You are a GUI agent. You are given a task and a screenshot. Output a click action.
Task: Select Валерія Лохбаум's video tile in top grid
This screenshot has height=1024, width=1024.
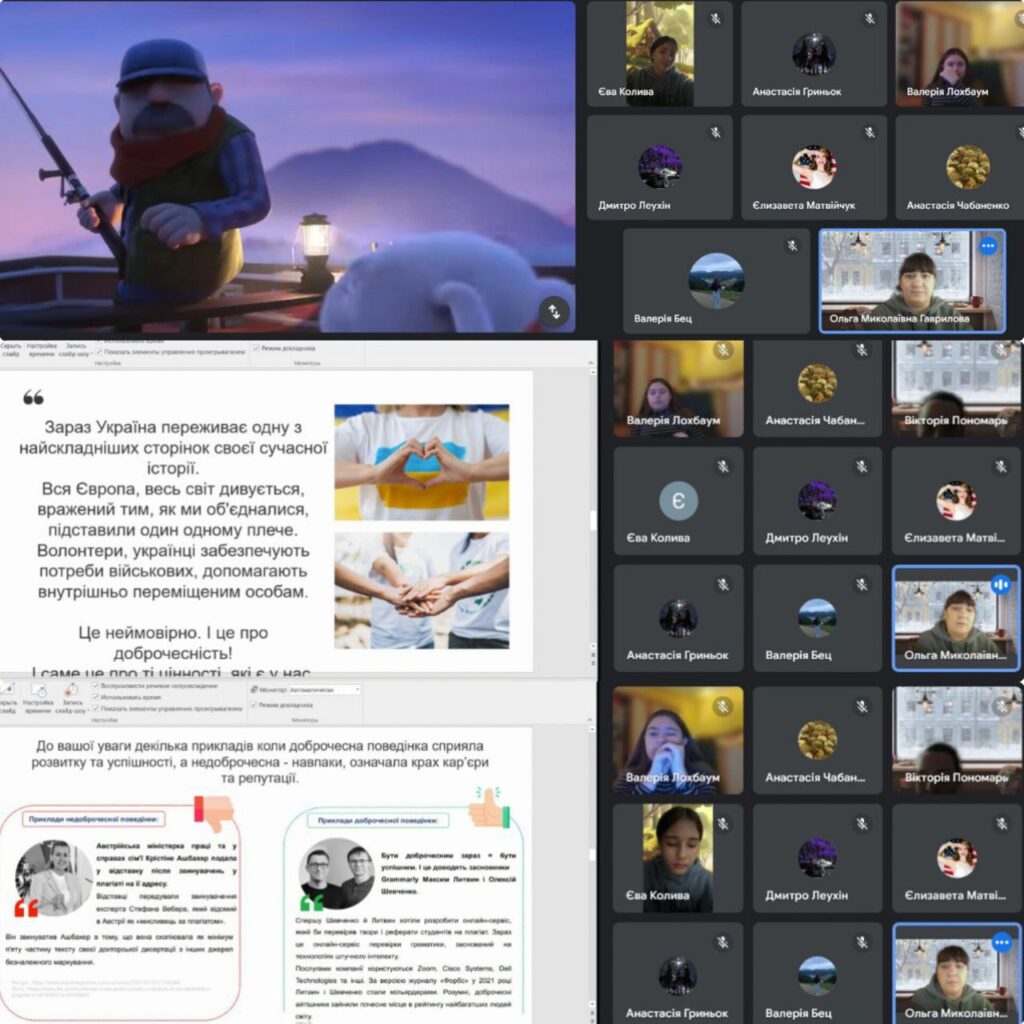point(958,54)
